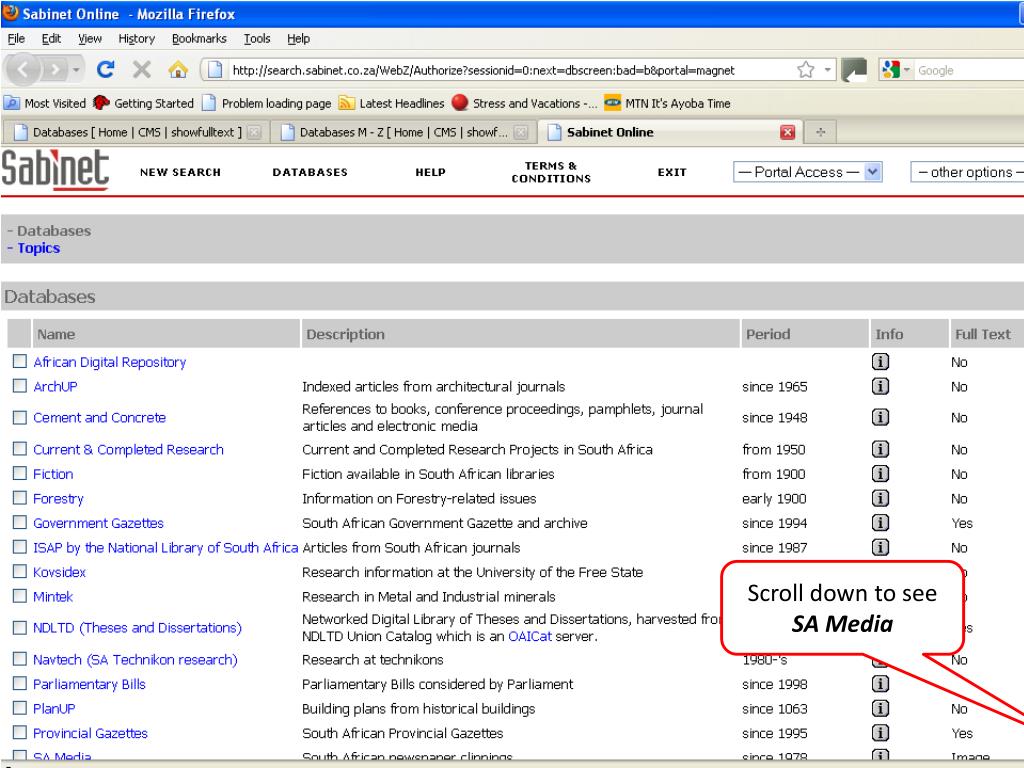Click the Sabinet logo

pos(55,170)
